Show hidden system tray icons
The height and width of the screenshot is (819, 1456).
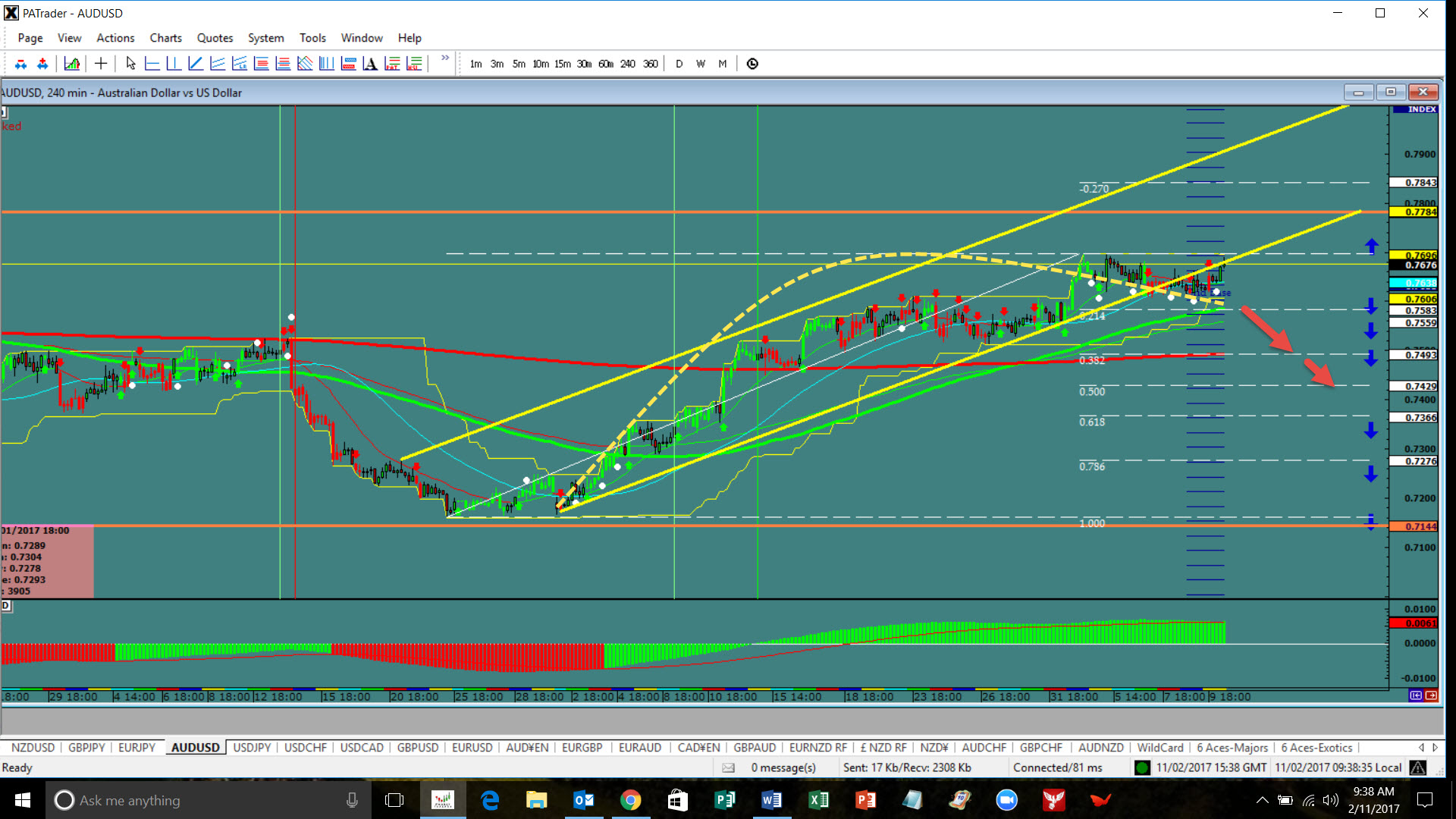[x=1262, y=800]
